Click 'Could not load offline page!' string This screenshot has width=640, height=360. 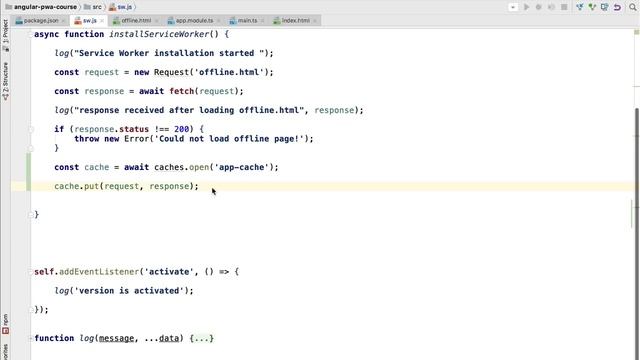point(229,139)
